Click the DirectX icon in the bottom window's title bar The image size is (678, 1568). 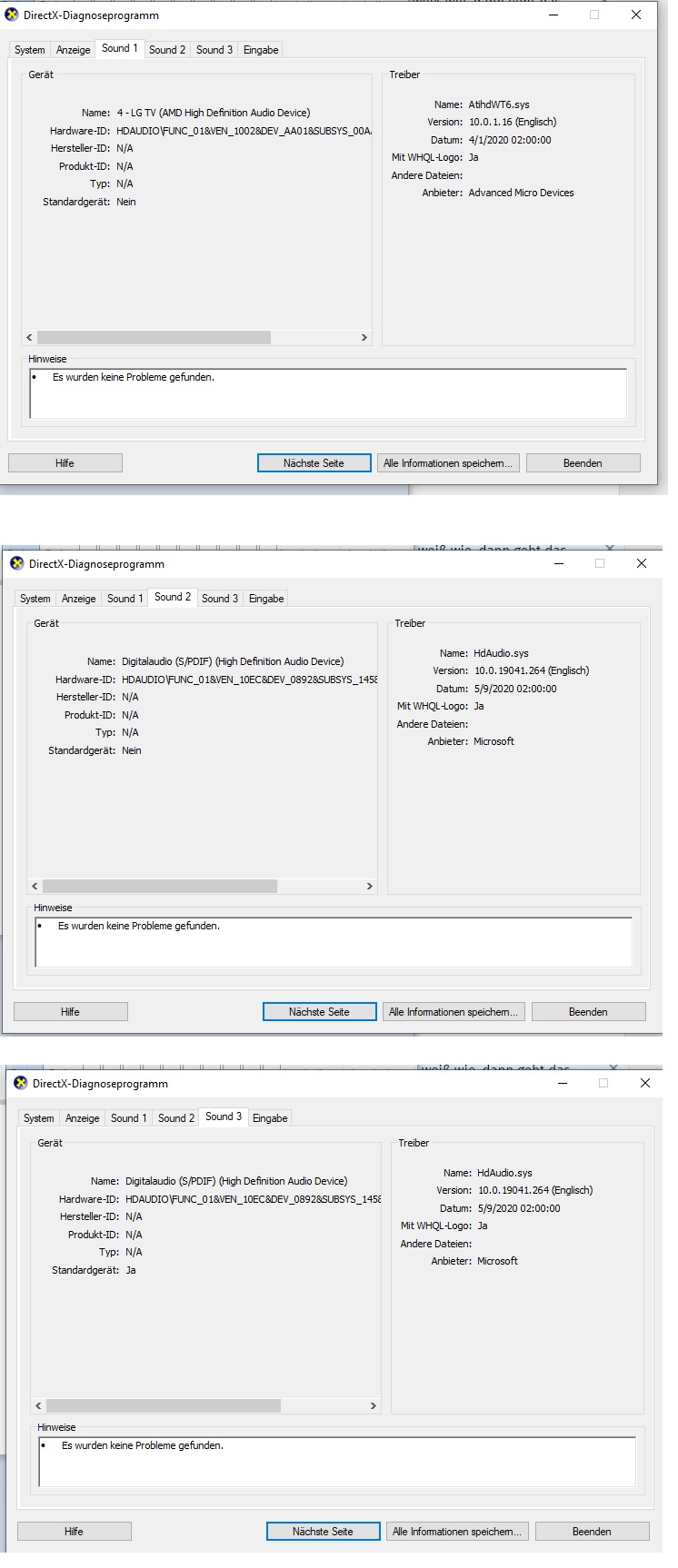click(x=21, y=1084)
